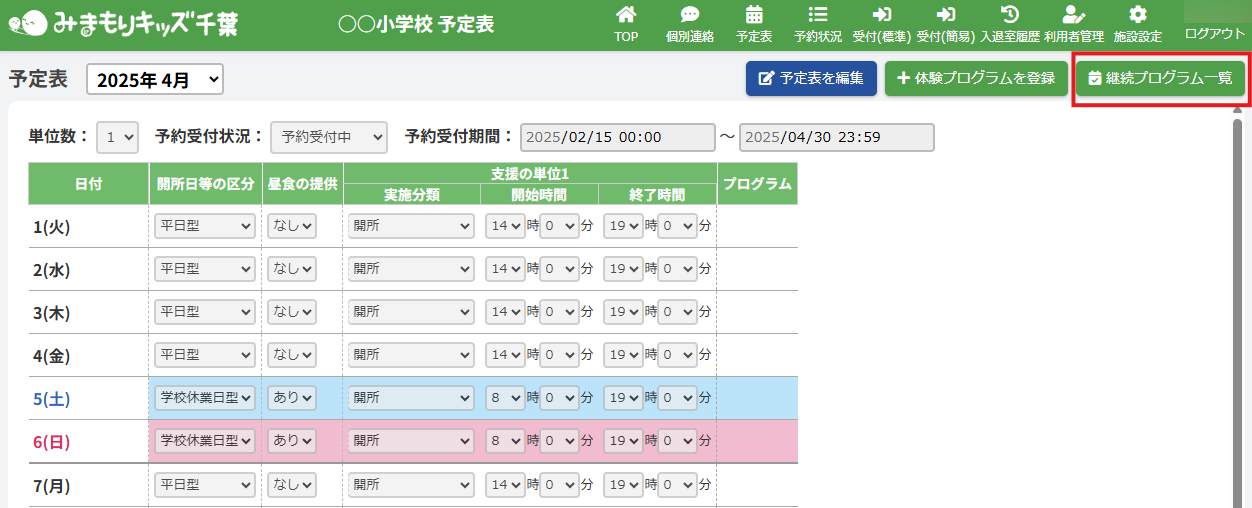This screenshot has height=508, width=1252.
Task: Open the 2025年 4月 month dropdown
Action: [155, 80]
